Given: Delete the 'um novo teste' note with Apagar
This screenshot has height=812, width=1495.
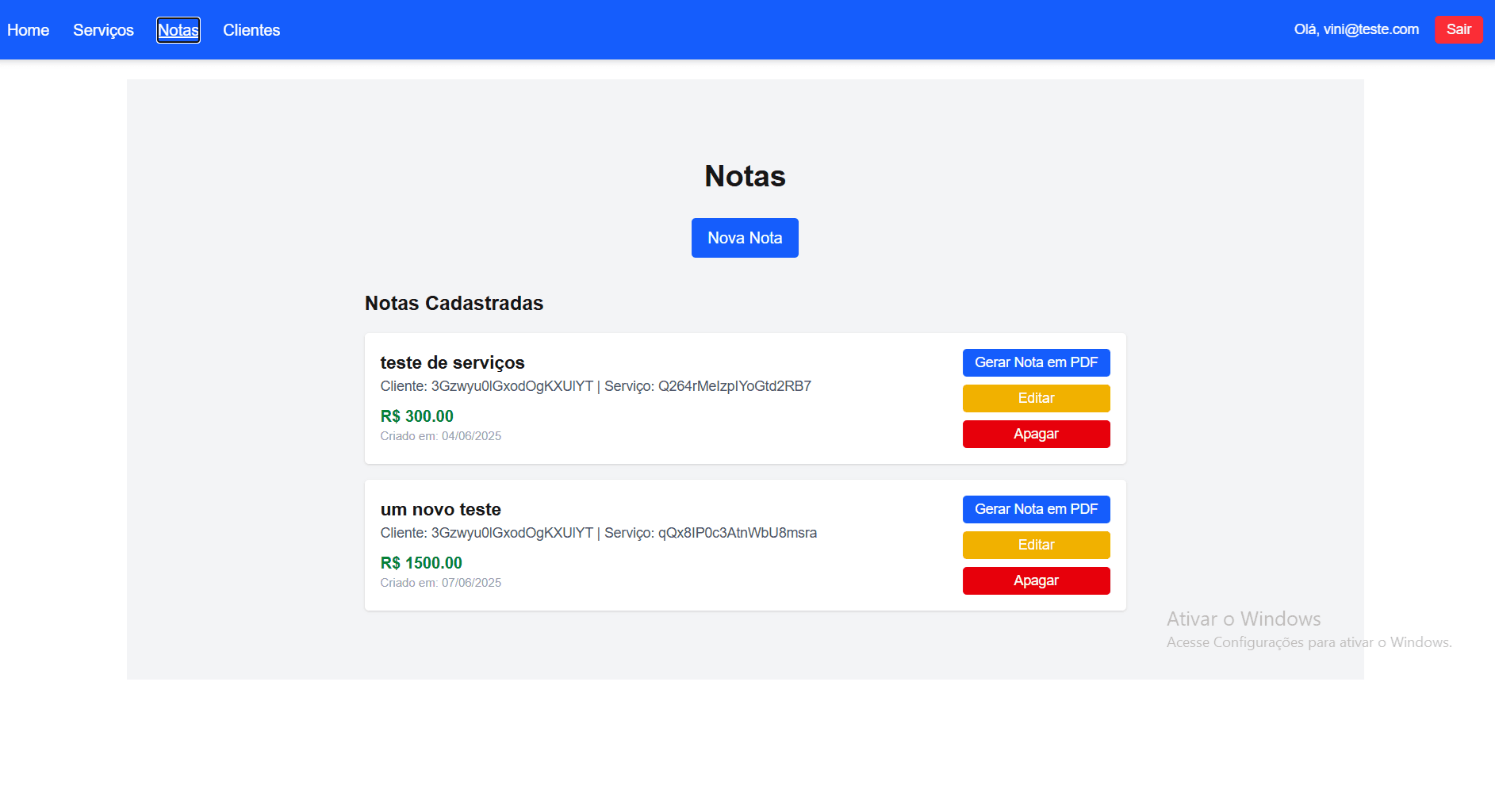Looking at the screenshot, I should click(1036, 580).
